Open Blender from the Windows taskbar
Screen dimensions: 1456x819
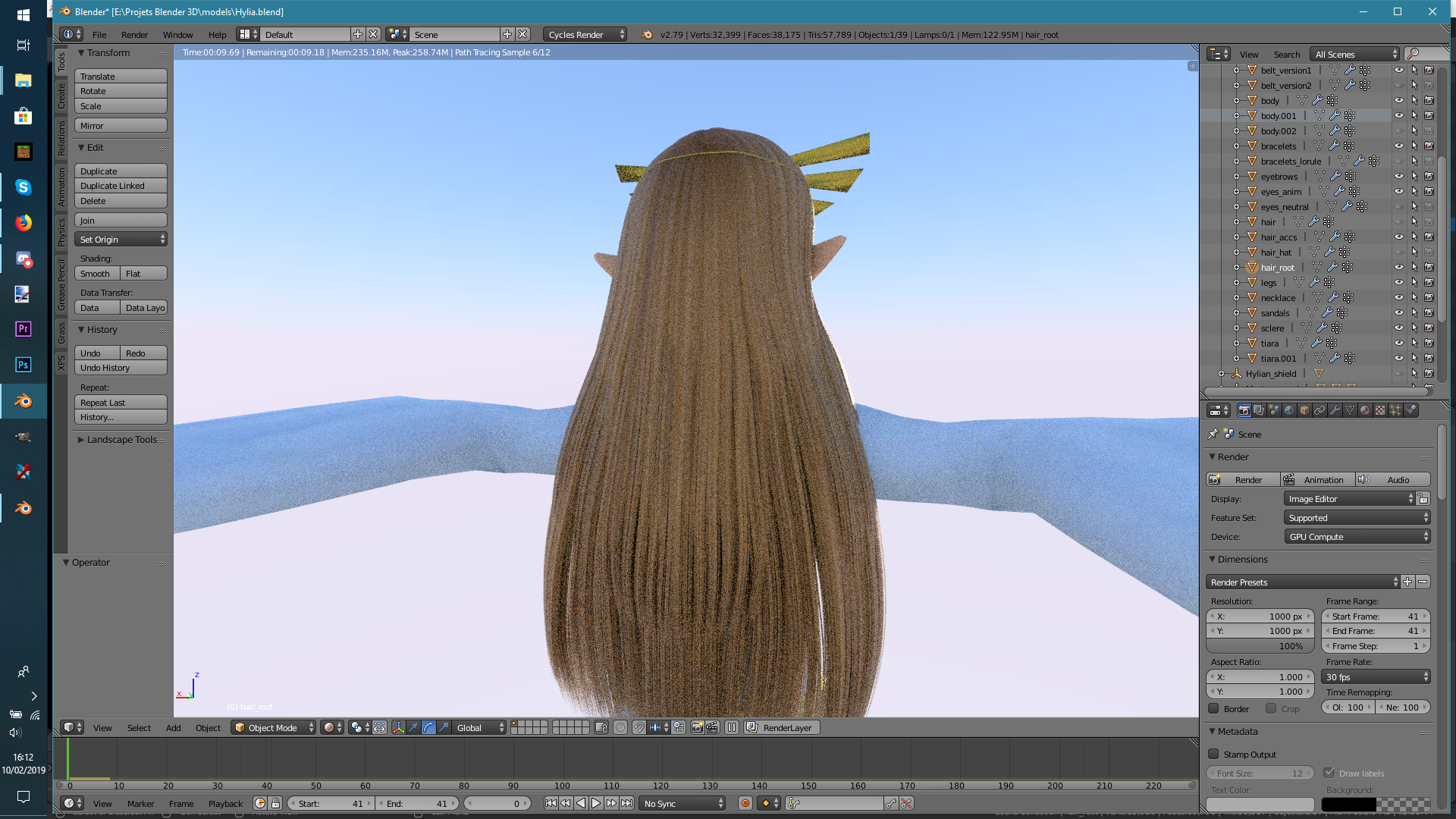point(24,401)
